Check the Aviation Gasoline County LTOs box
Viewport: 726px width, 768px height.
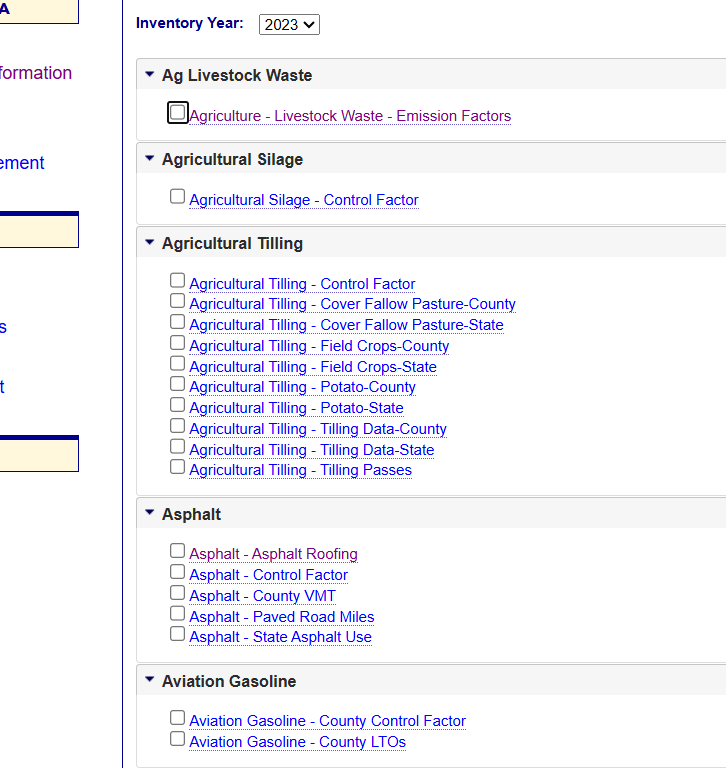click(x=177, y=739)
